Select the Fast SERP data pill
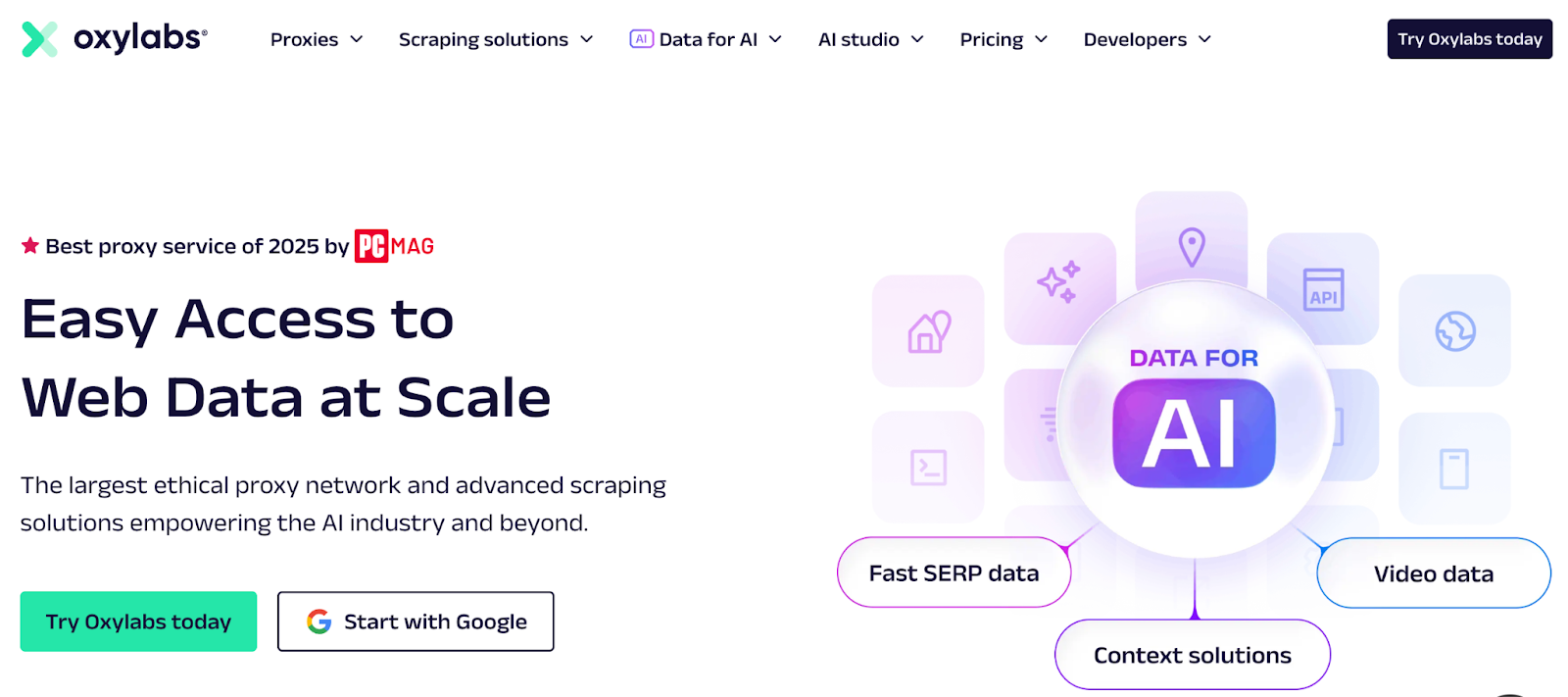This screenshot has width=1568, height=697. click(x=954, y=573)
